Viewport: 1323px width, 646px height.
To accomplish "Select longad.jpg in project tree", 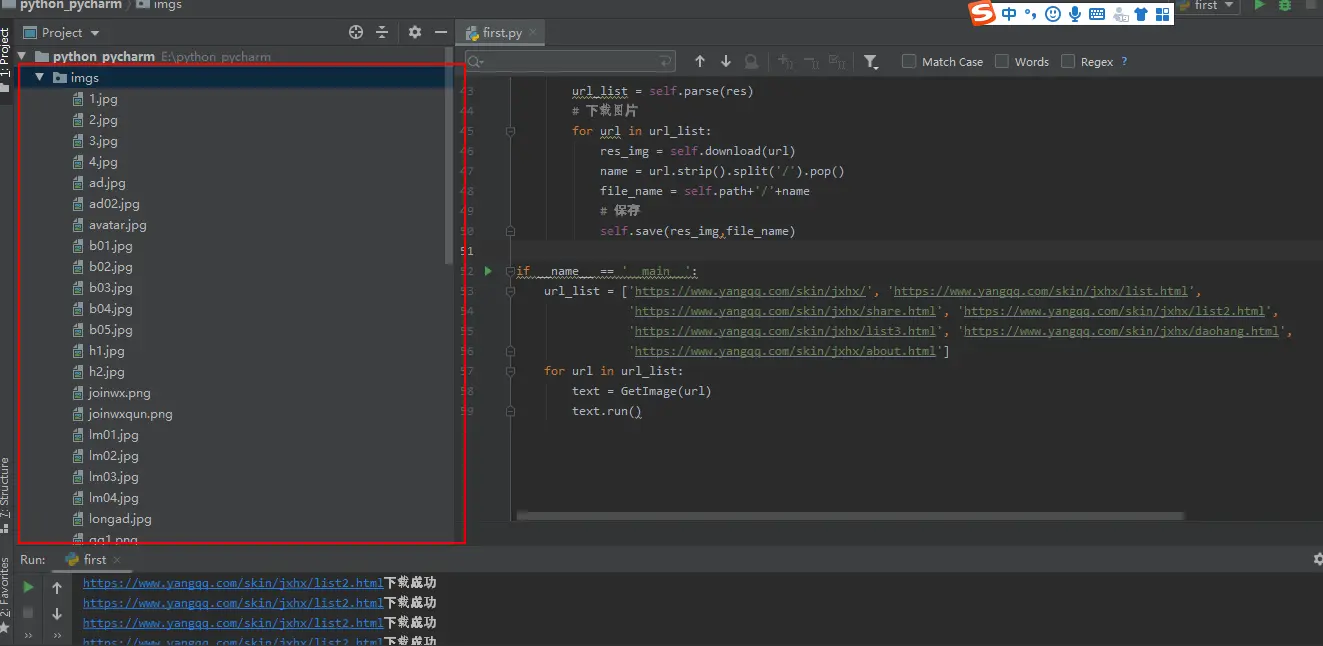I will [120, 519].
